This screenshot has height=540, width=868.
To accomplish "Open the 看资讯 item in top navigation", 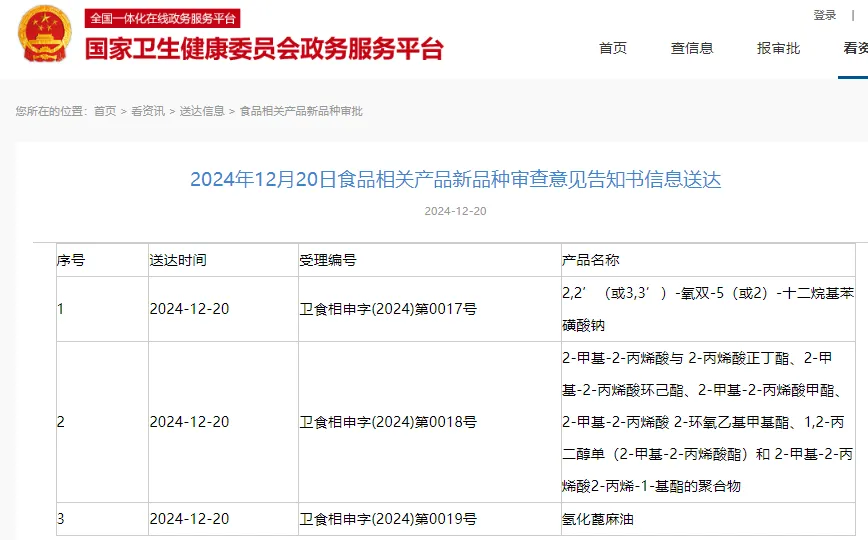I will pos(854,48).
